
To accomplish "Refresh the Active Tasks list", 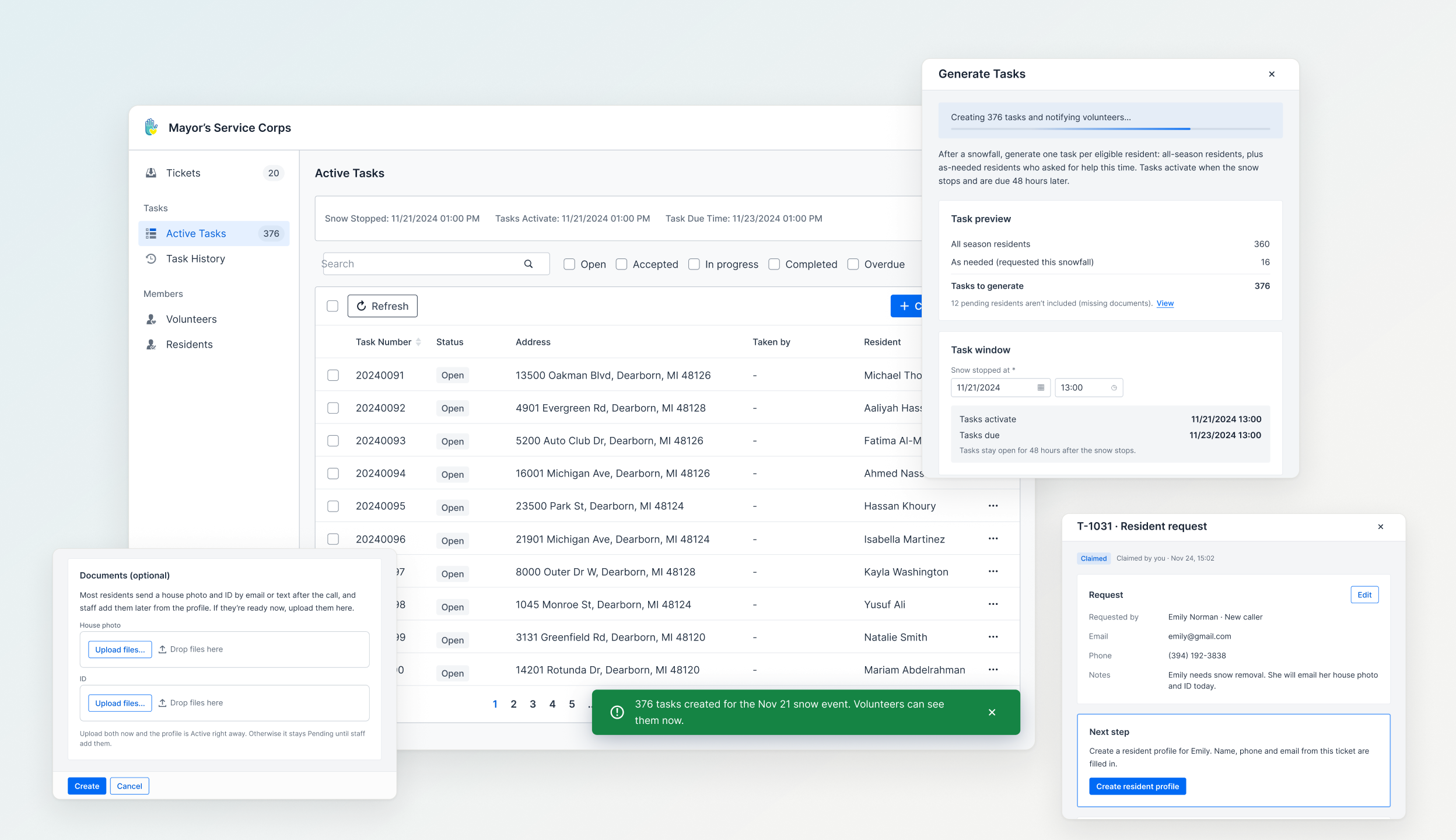I will [x=383, y=306].
